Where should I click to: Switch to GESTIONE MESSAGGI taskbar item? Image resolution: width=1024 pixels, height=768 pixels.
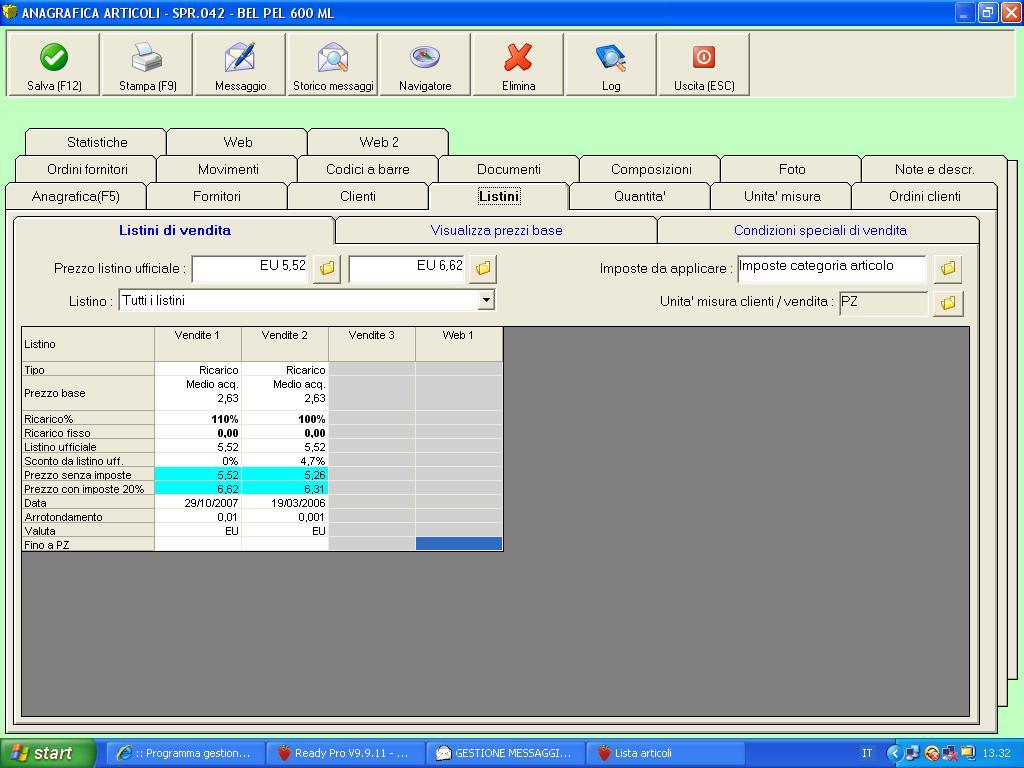tap(506, 753)
